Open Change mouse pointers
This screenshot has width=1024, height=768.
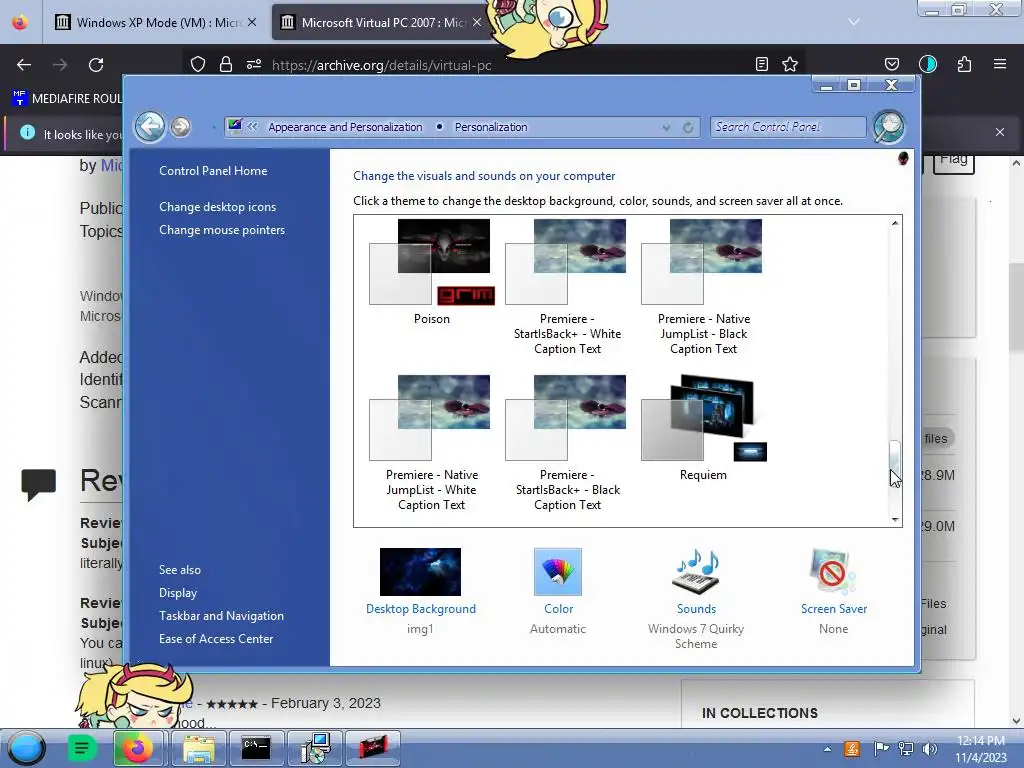[222, 230]
